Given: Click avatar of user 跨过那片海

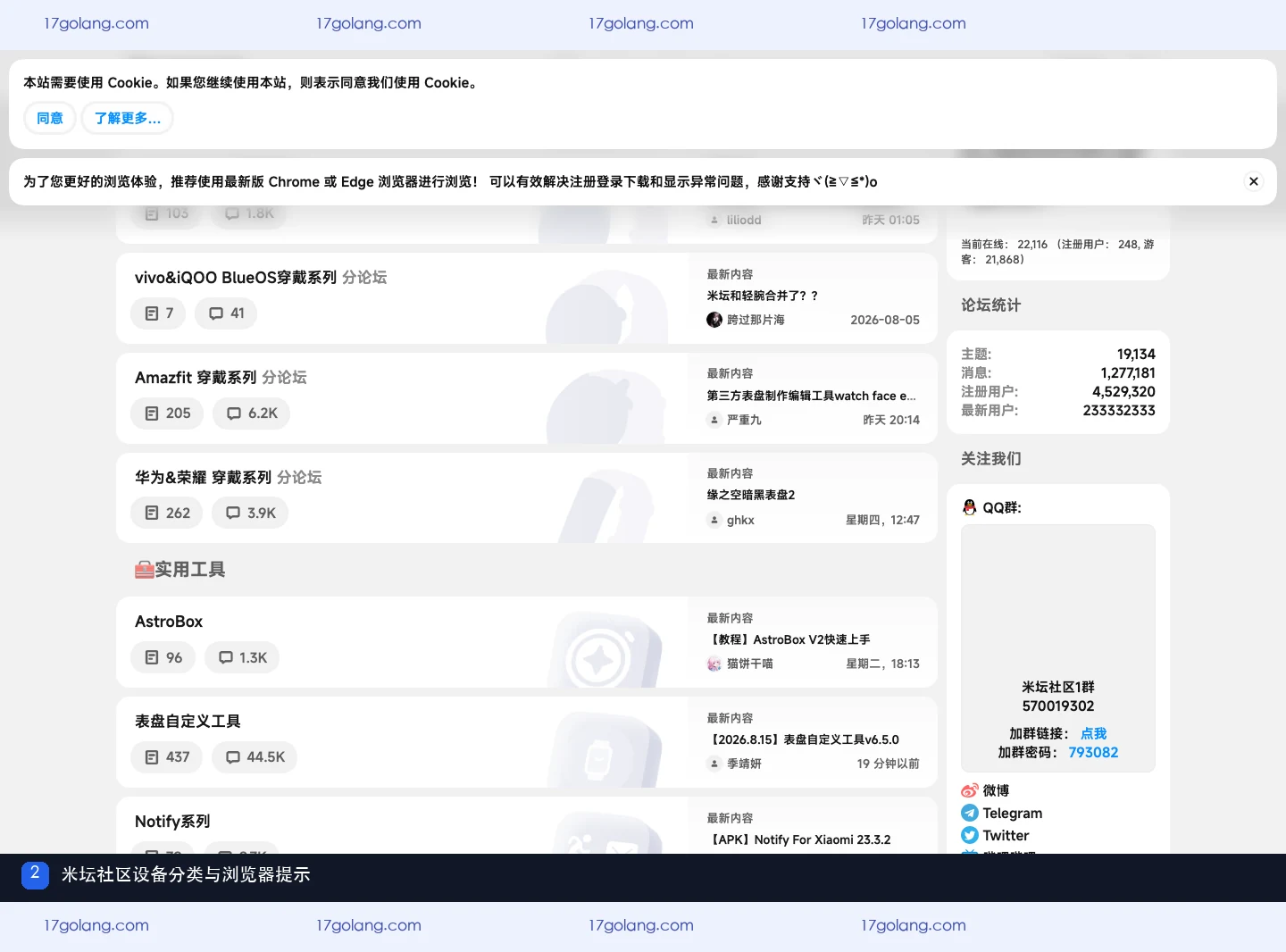Looking at the screenshot, I should pyautogui.click(x=714, y=320).
